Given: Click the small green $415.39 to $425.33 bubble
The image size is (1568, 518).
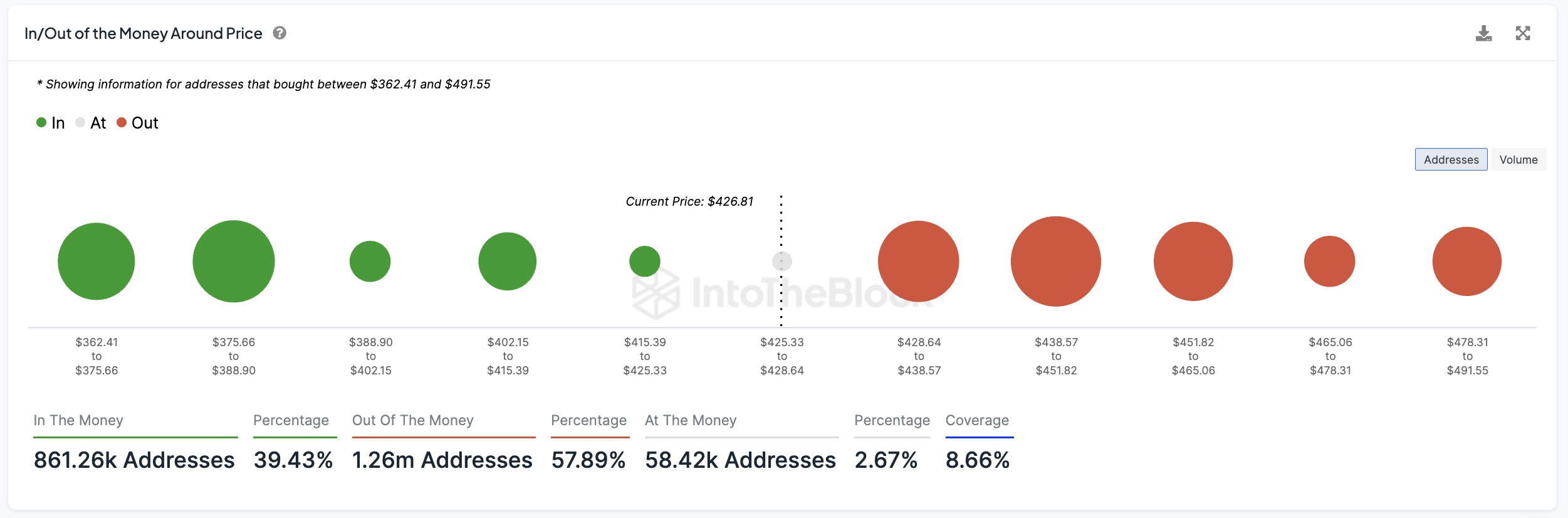Looking at the screenshot, I should pyautogui.click(x=645, y=262).
